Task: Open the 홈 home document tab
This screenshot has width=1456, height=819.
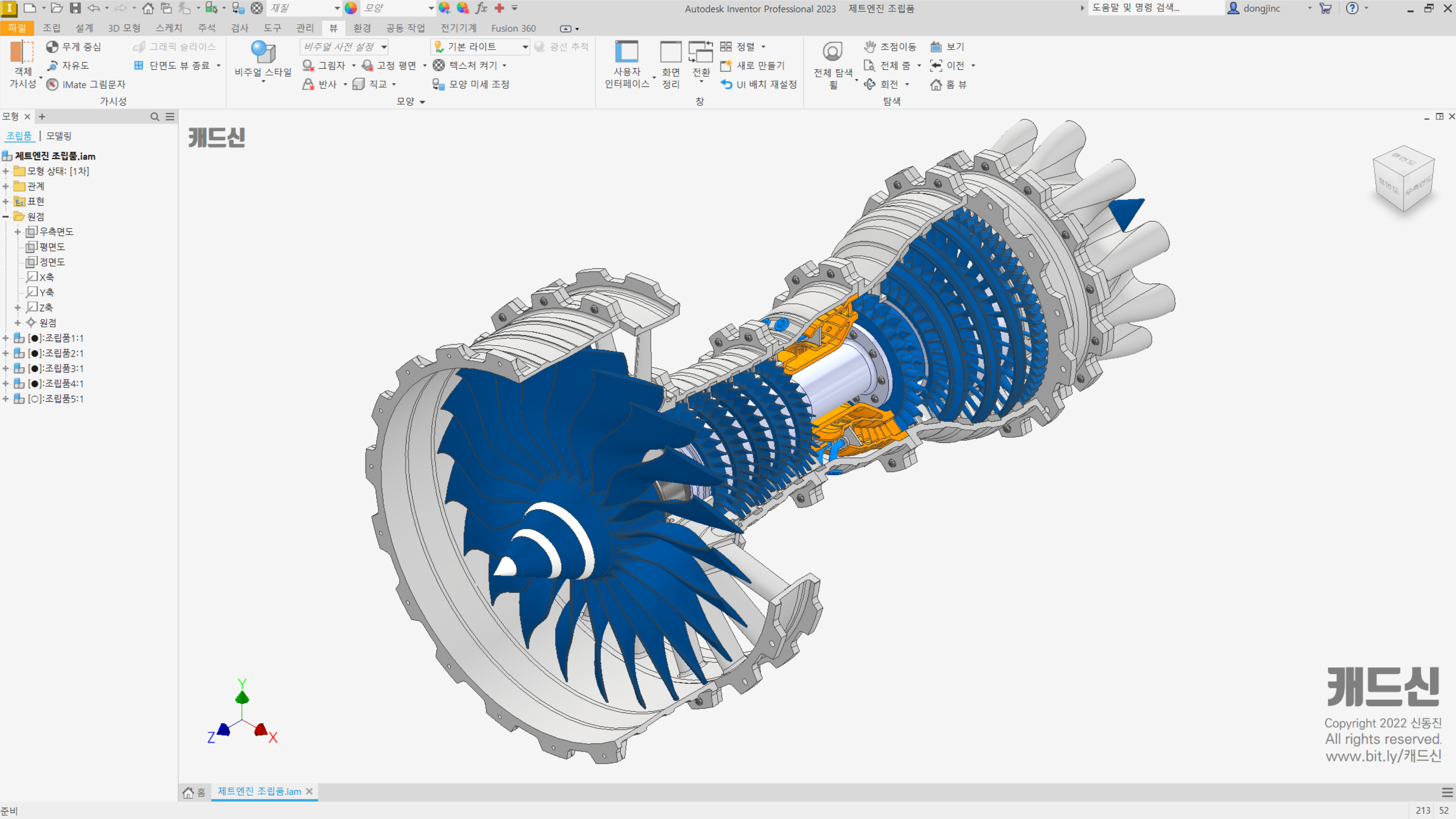Action: pyautogui.click(x=195, y=792)
